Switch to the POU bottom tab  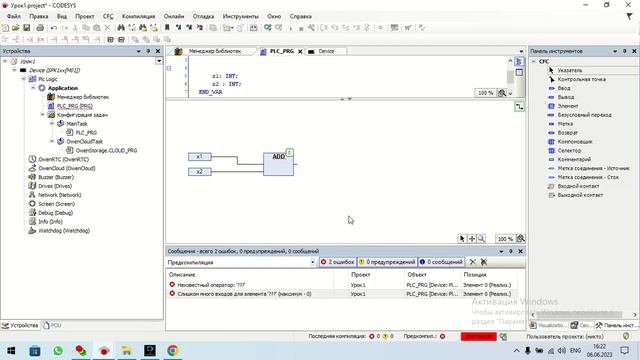pyautogui.click(x=53, y=325)
